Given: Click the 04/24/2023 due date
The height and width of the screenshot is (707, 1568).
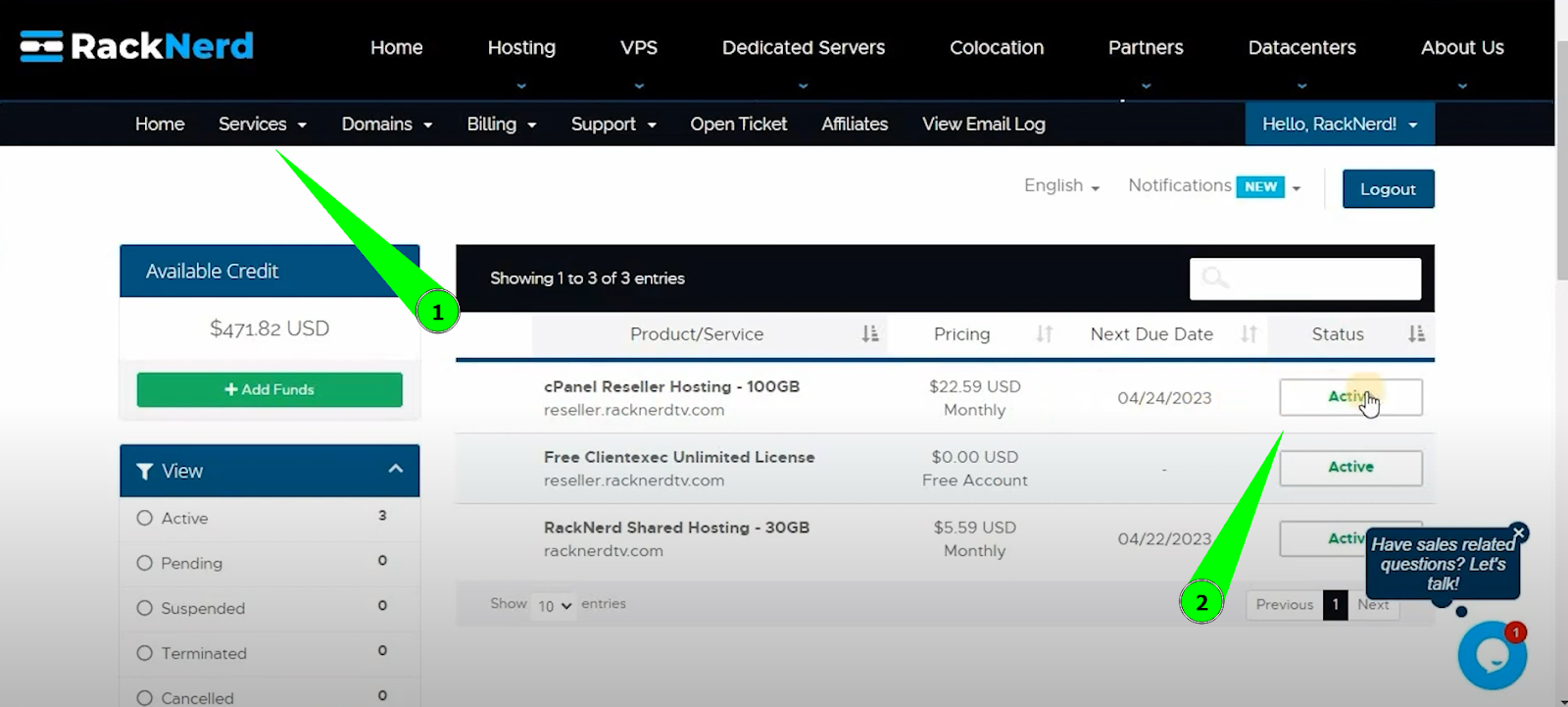Looking at the screenshot, I should pos(1164,398).
